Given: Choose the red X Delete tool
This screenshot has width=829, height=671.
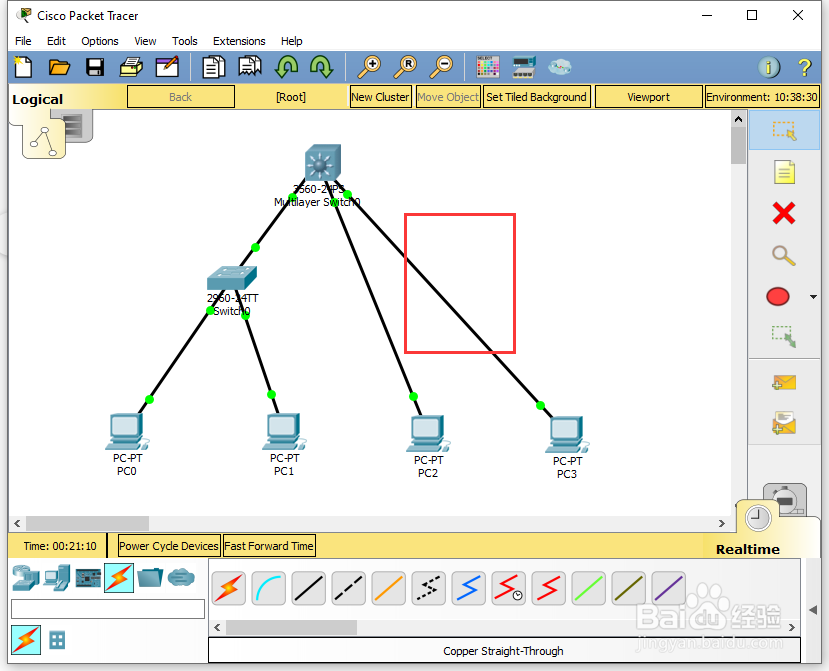Looking at the screenshot, I should click(784, 214).
